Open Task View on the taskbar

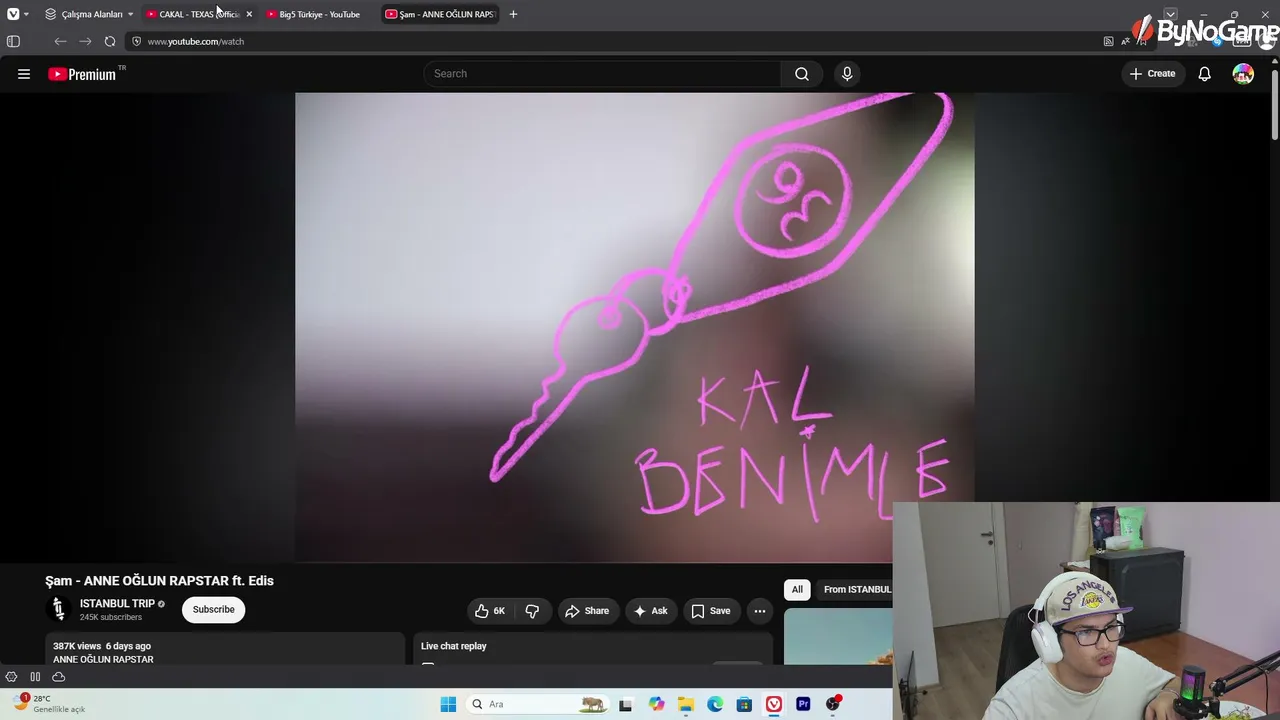click(x=626, y=704)
